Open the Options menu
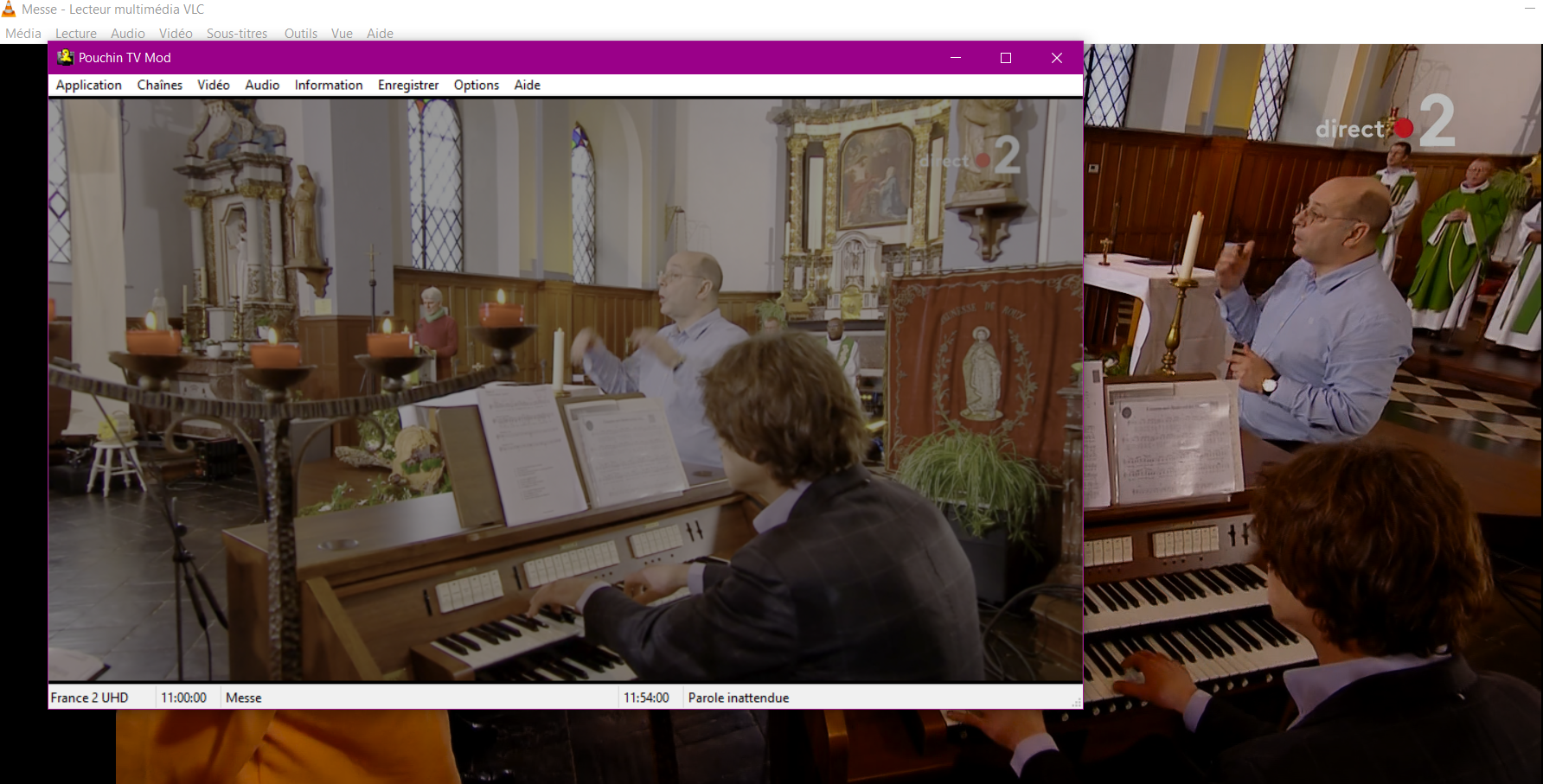Image resolution: width=1543 pixels, height=784 pixels. (477, 85)
